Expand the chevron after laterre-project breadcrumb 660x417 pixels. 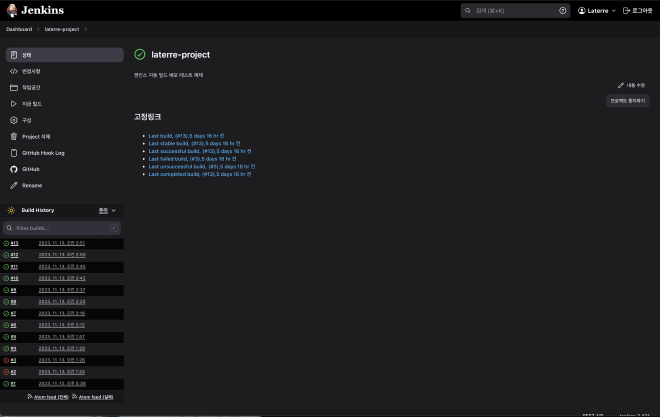pos(85,29)
